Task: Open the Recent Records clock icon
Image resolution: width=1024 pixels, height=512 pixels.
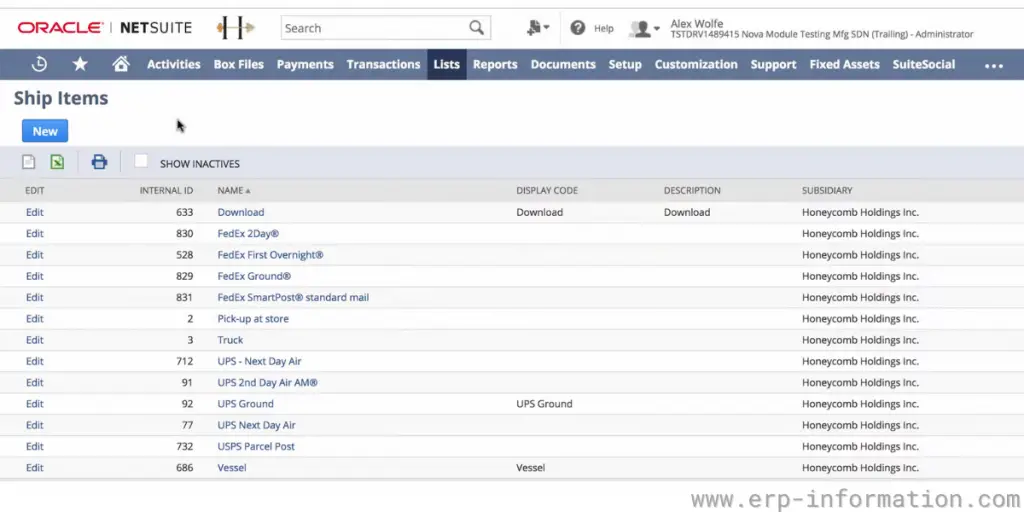Action: [x=39, y=64]
